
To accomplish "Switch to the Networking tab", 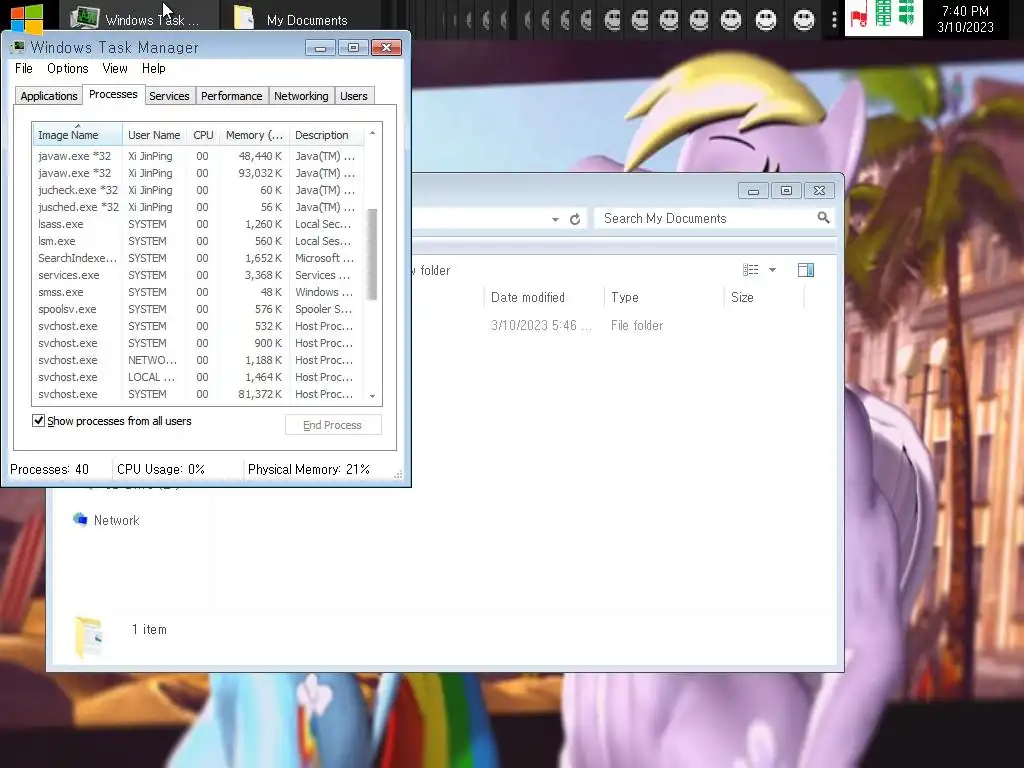I will point(301,96).
